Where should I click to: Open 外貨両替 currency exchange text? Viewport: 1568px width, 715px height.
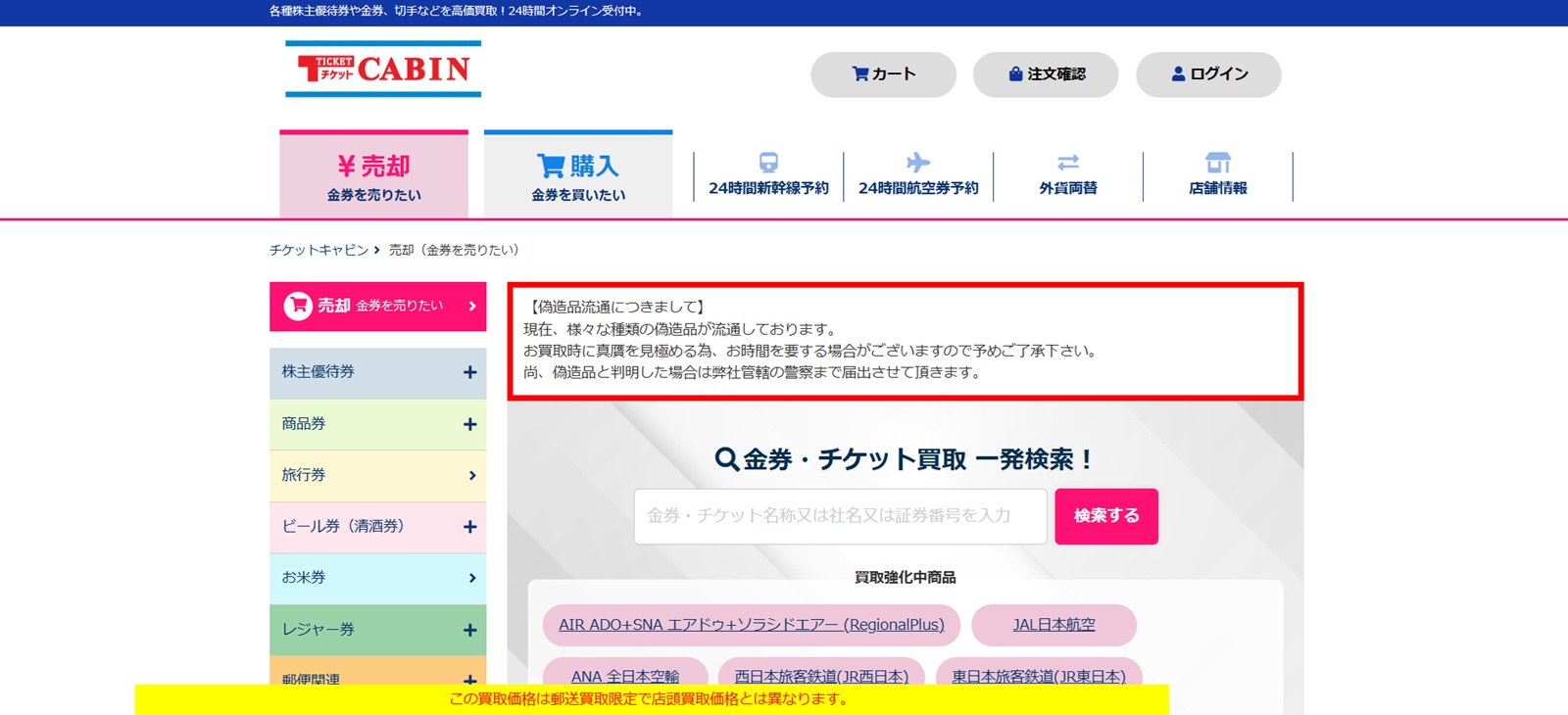1068,188
